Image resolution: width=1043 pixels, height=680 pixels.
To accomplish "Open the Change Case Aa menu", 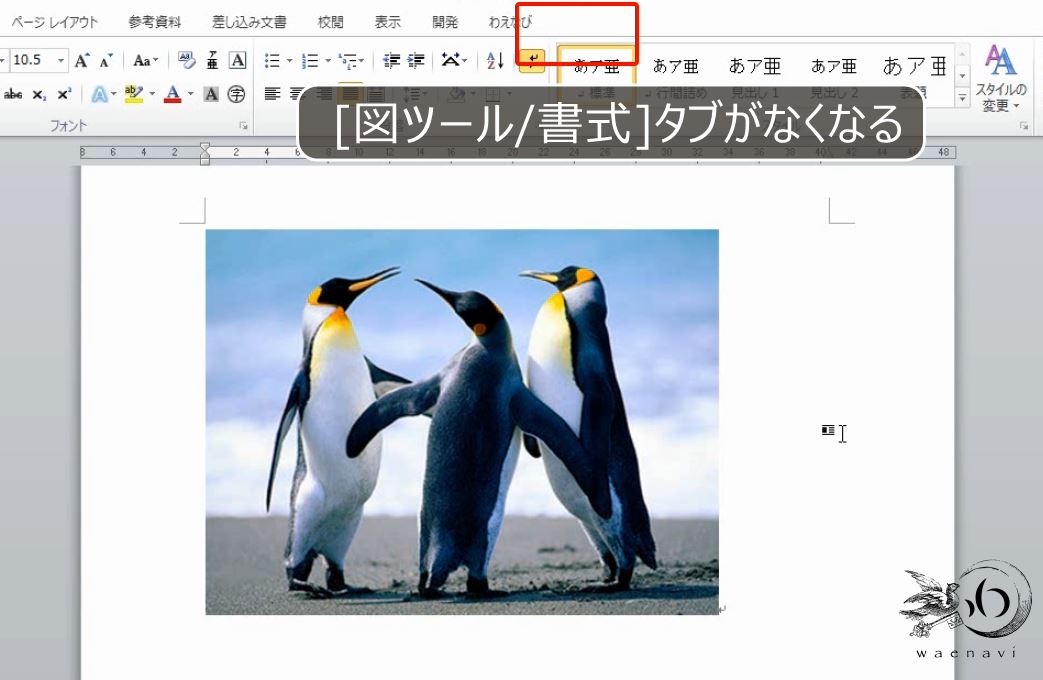I will point(145,61).
